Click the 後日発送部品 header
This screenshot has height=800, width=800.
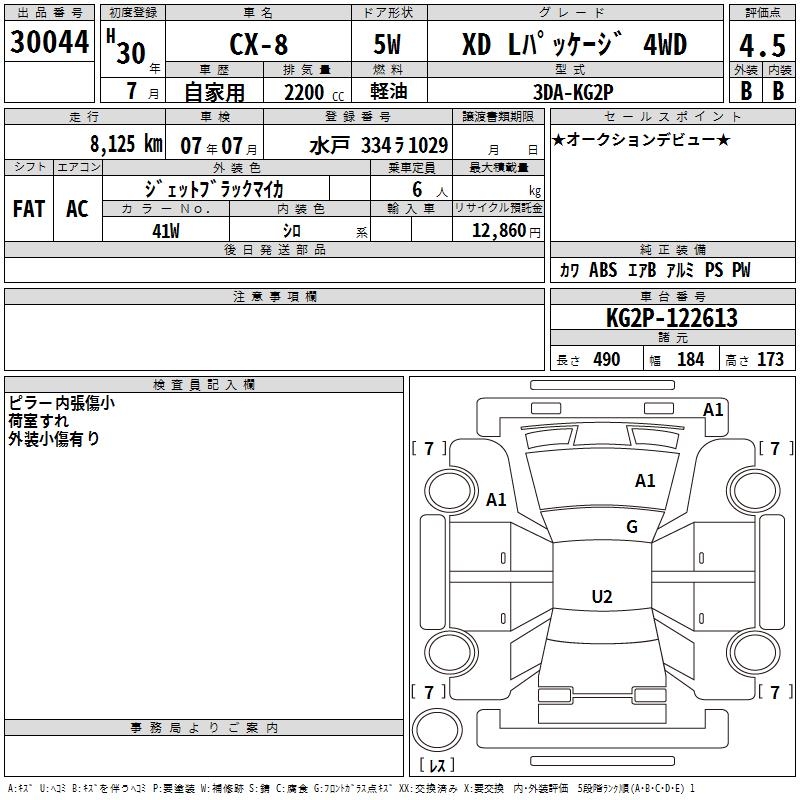(274, 249)
